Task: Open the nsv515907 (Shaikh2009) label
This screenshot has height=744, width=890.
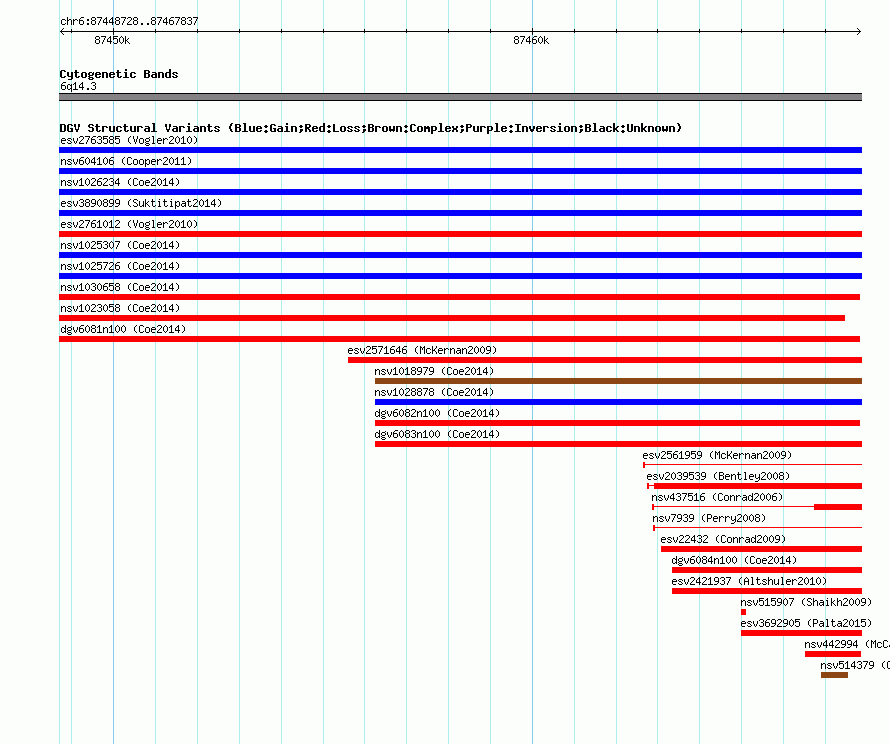Action: (x=806, y=602)
